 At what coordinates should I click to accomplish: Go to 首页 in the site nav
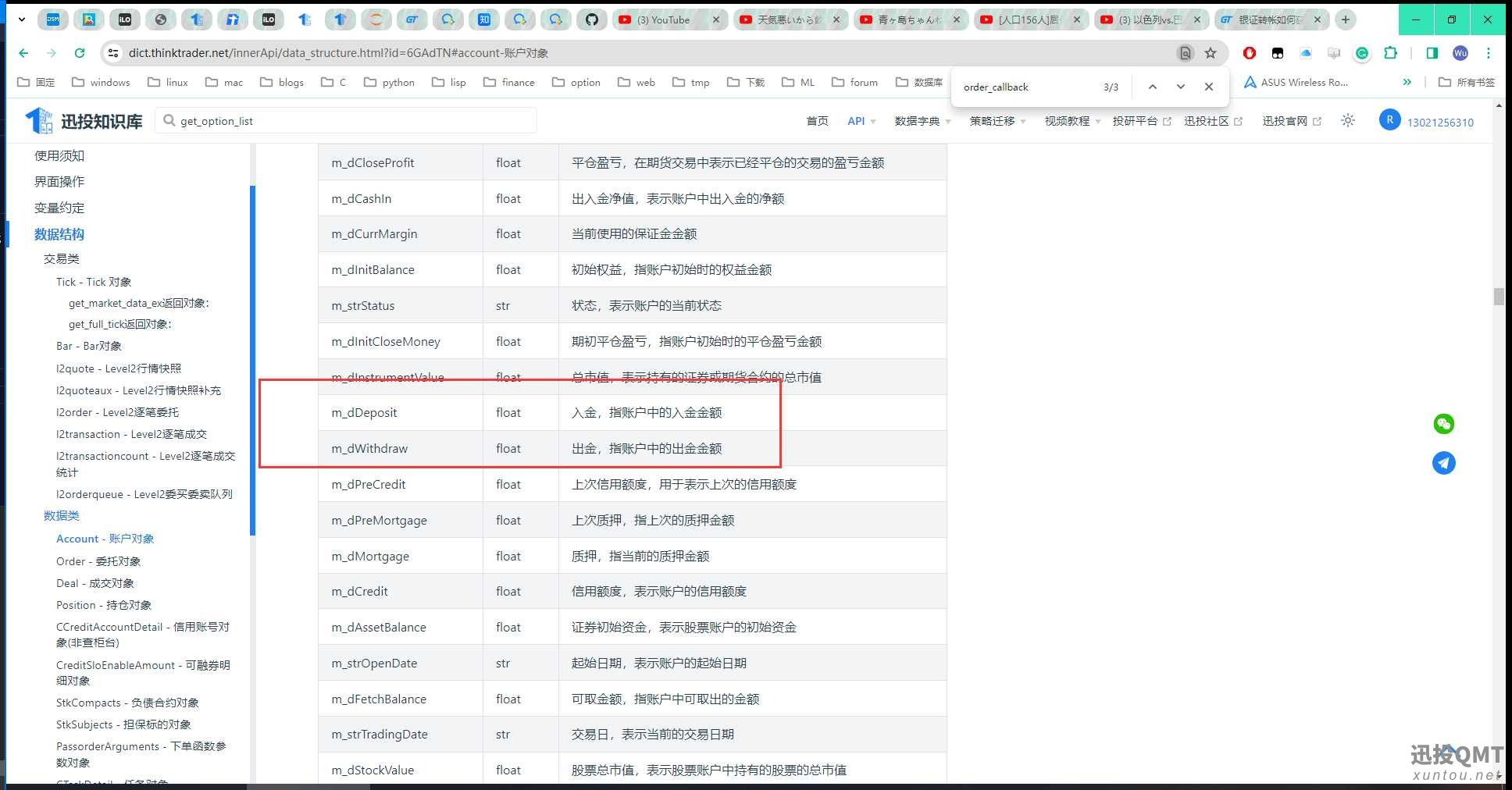coord(817,121)
